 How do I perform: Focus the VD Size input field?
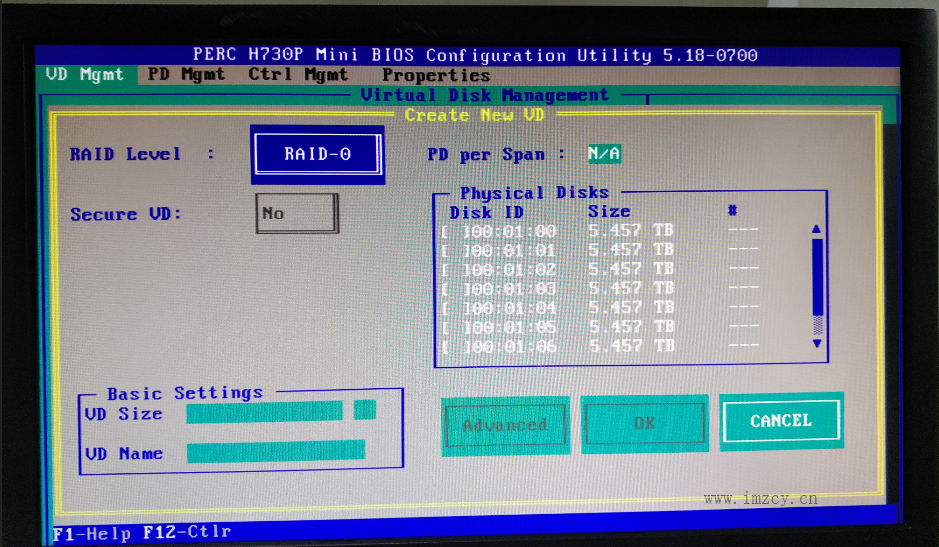(264, 412)
